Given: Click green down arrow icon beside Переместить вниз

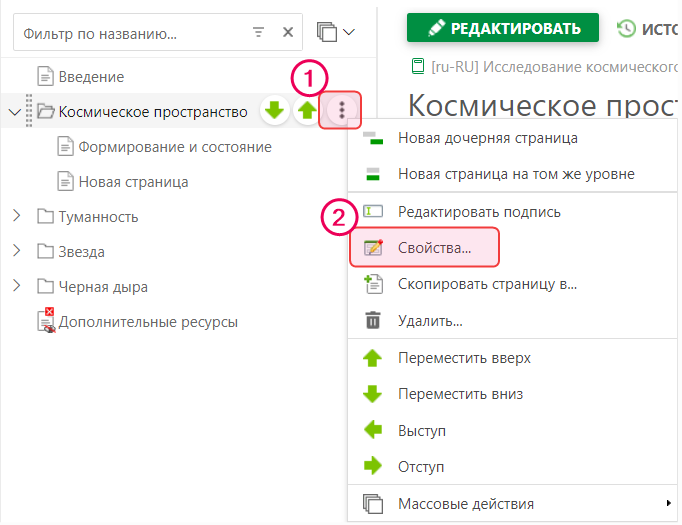Looking at the screenshot, I should tap(373, 394).
